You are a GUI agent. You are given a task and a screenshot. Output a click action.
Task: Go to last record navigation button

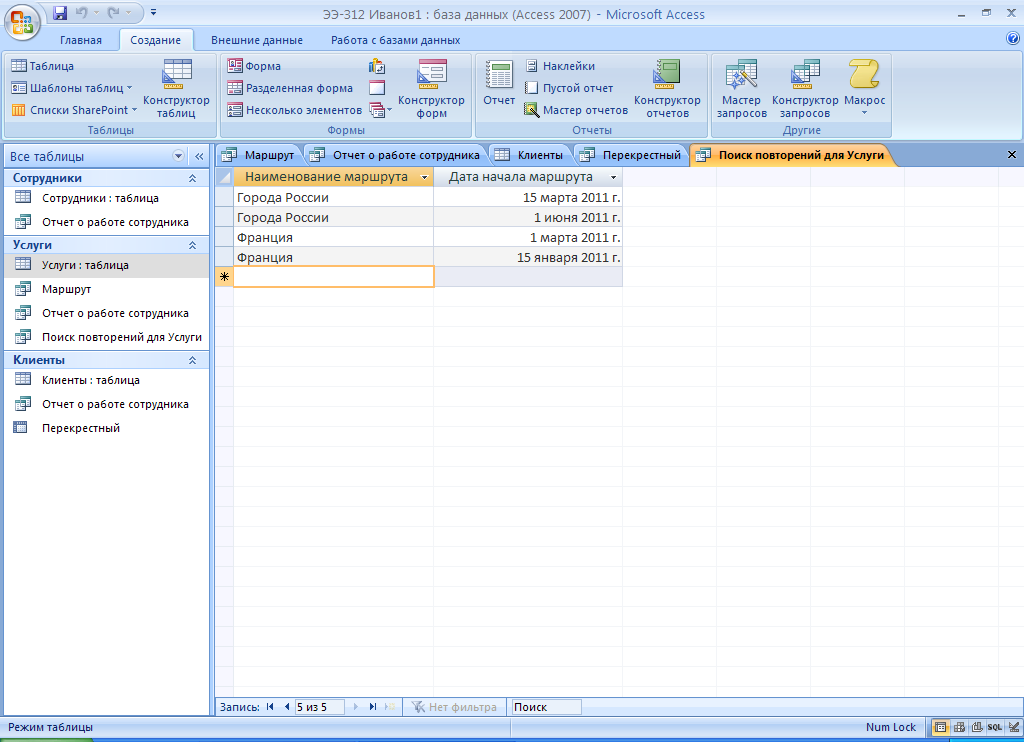coord(373,707)
